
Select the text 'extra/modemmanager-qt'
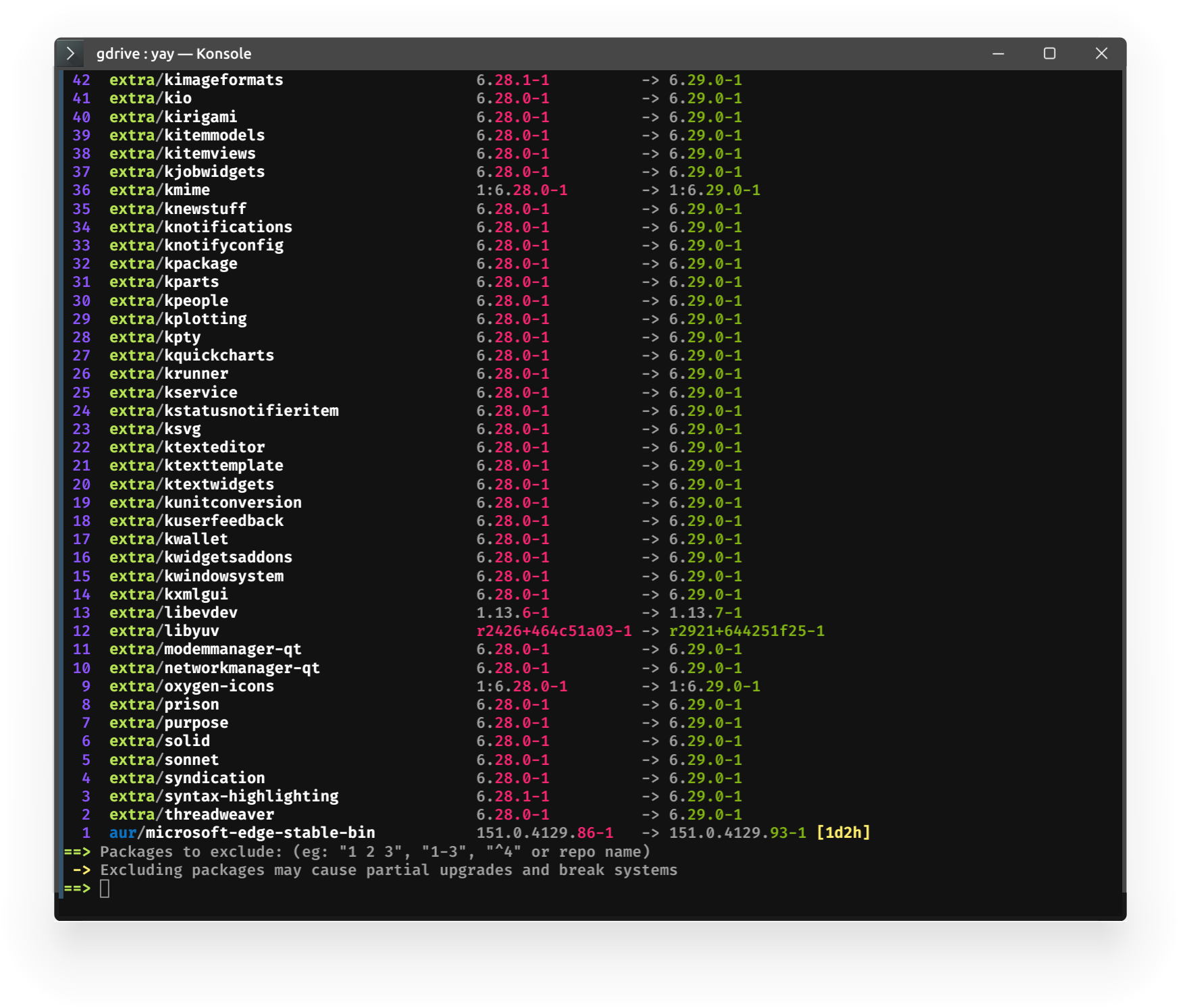click(x=206, y=649)
